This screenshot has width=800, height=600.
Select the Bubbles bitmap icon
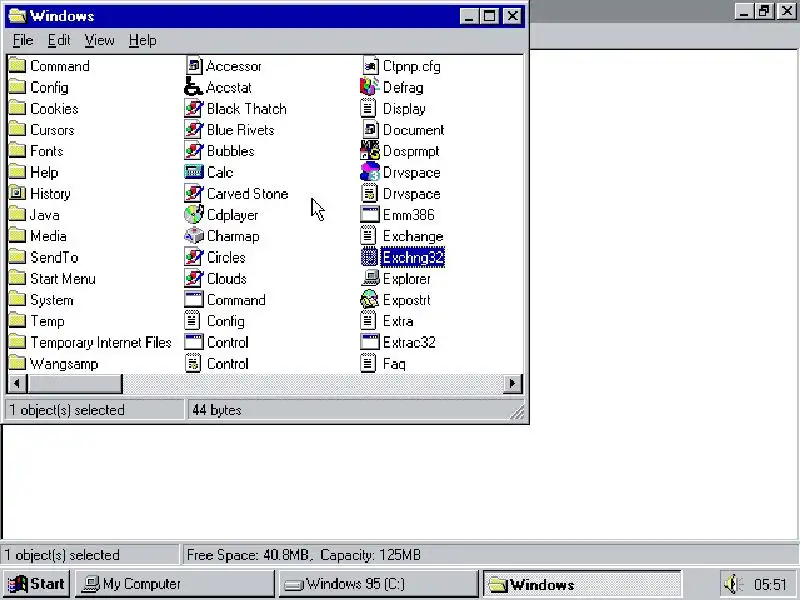pos(194,151)
